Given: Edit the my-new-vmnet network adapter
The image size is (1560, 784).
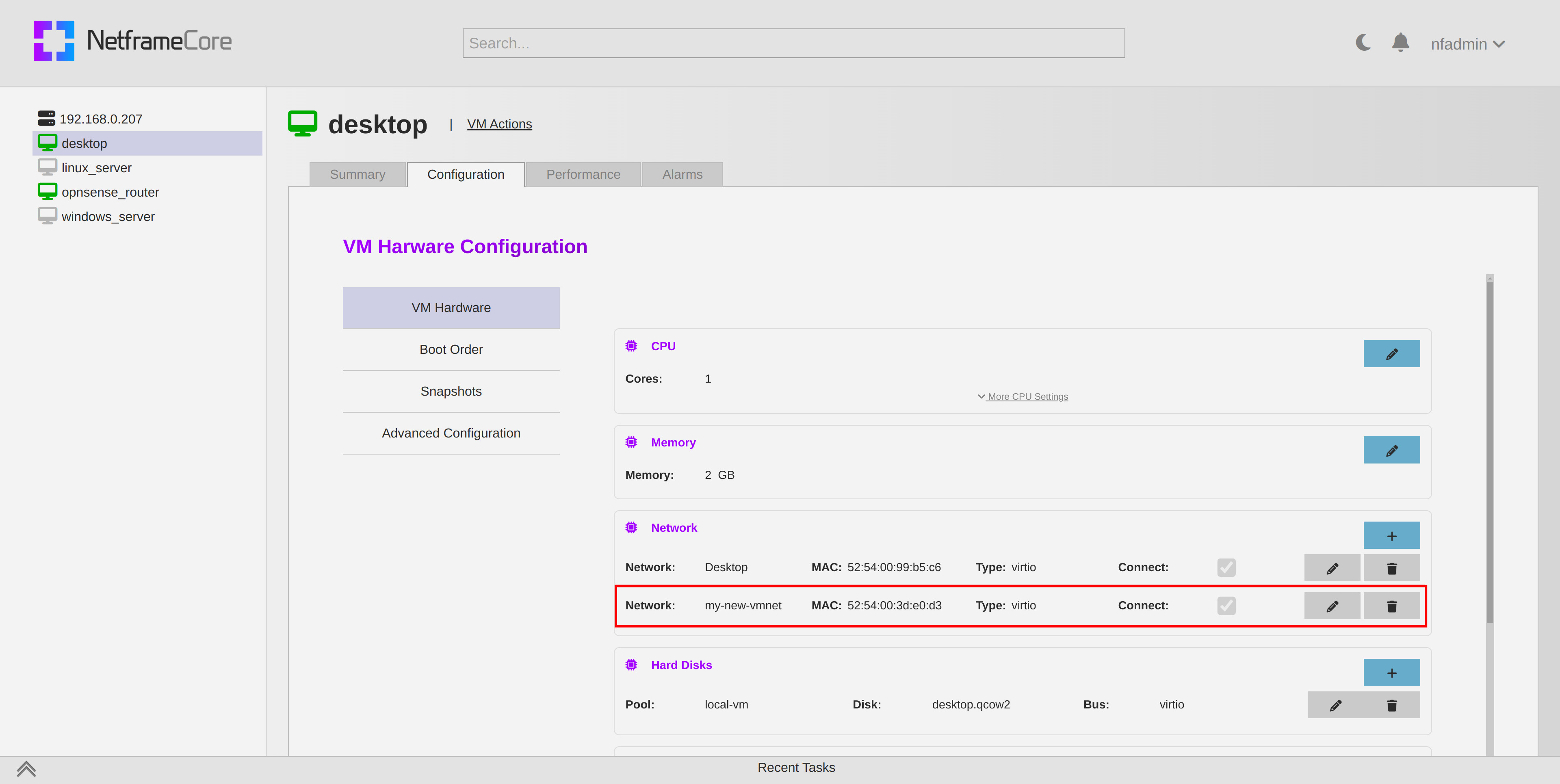Looking at the screenshot, I should [x=1332, y=606].
